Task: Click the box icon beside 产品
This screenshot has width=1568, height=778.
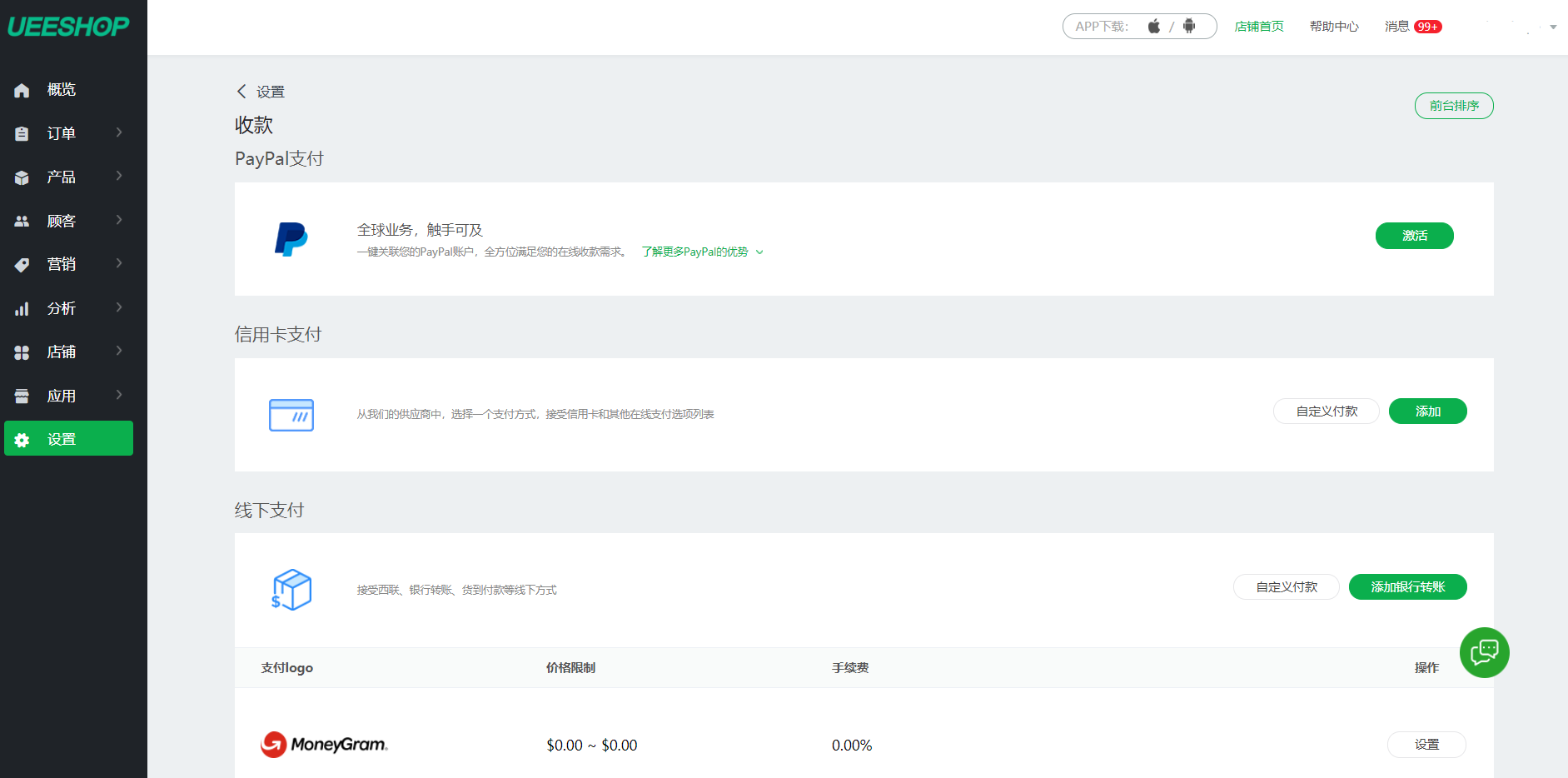Action: click(22, 177)
